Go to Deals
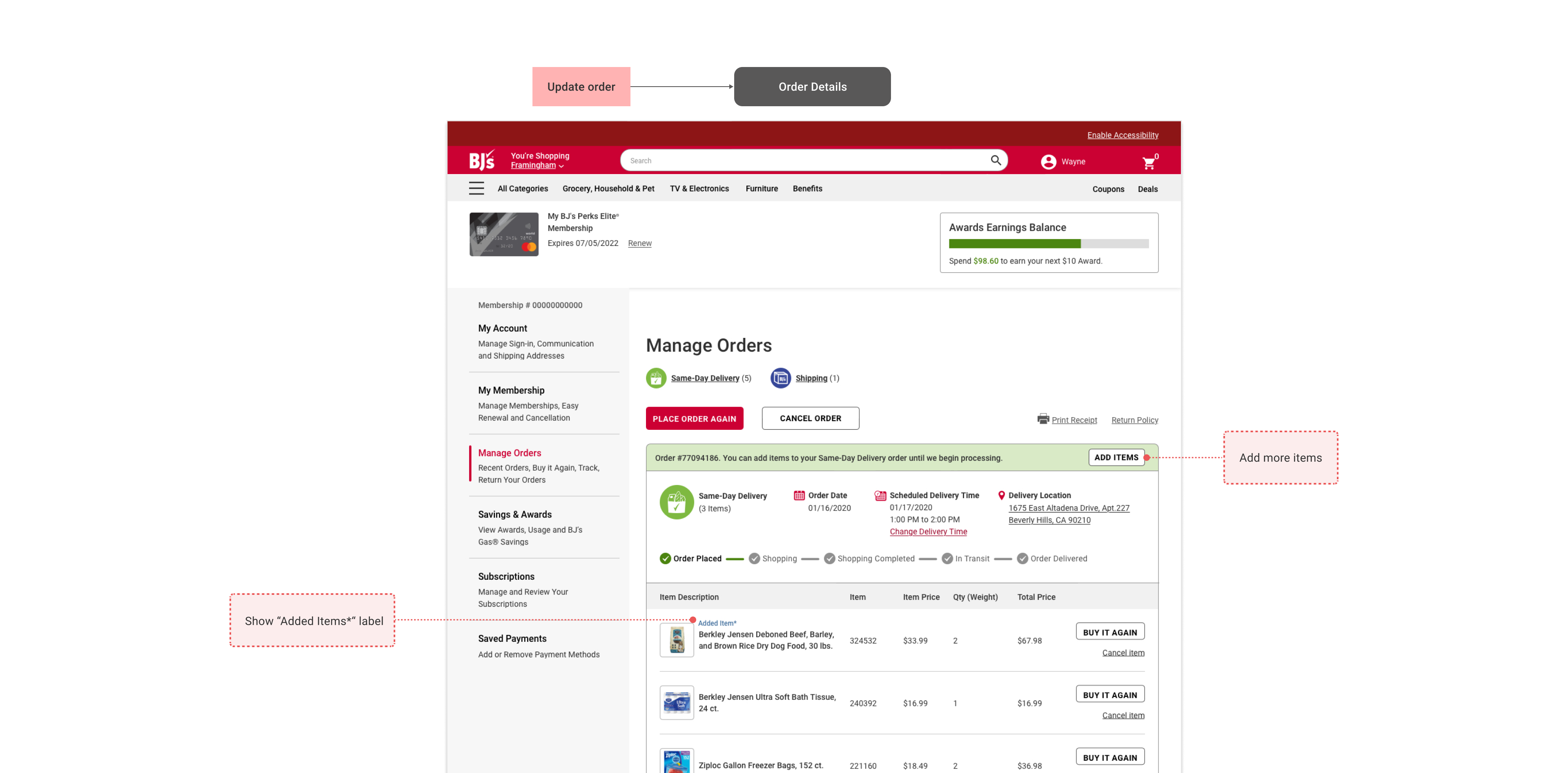The height and width of the screenshot is (773, 1568). [1147, 190]
